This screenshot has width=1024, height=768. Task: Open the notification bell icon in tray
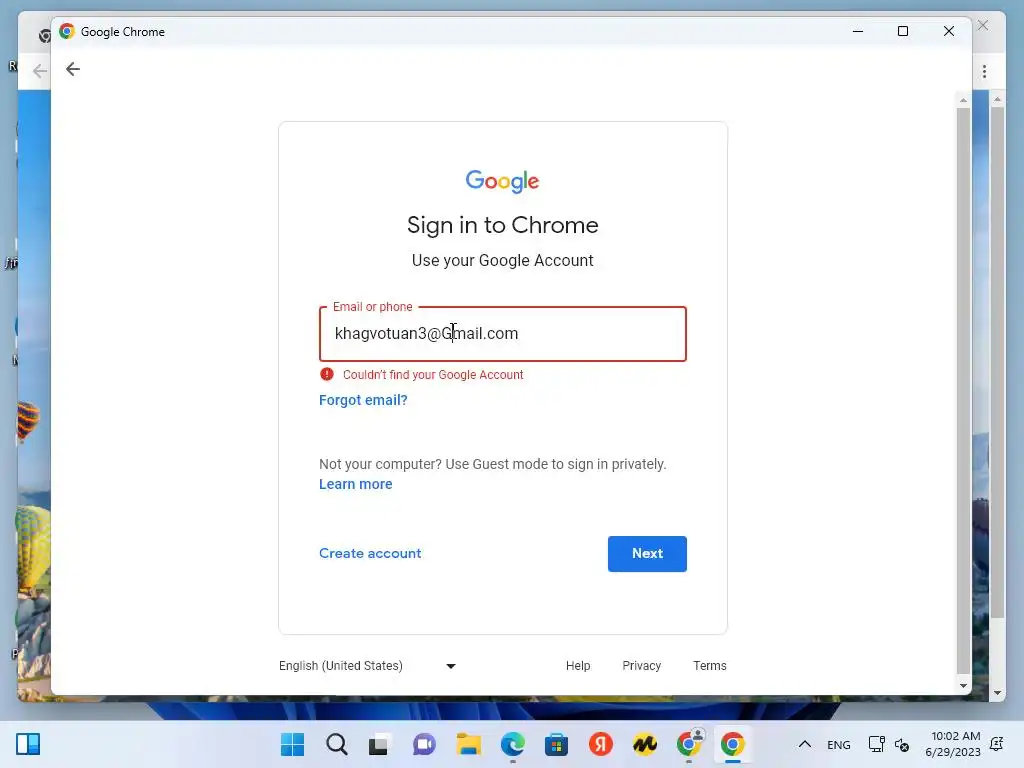(997, 744)
